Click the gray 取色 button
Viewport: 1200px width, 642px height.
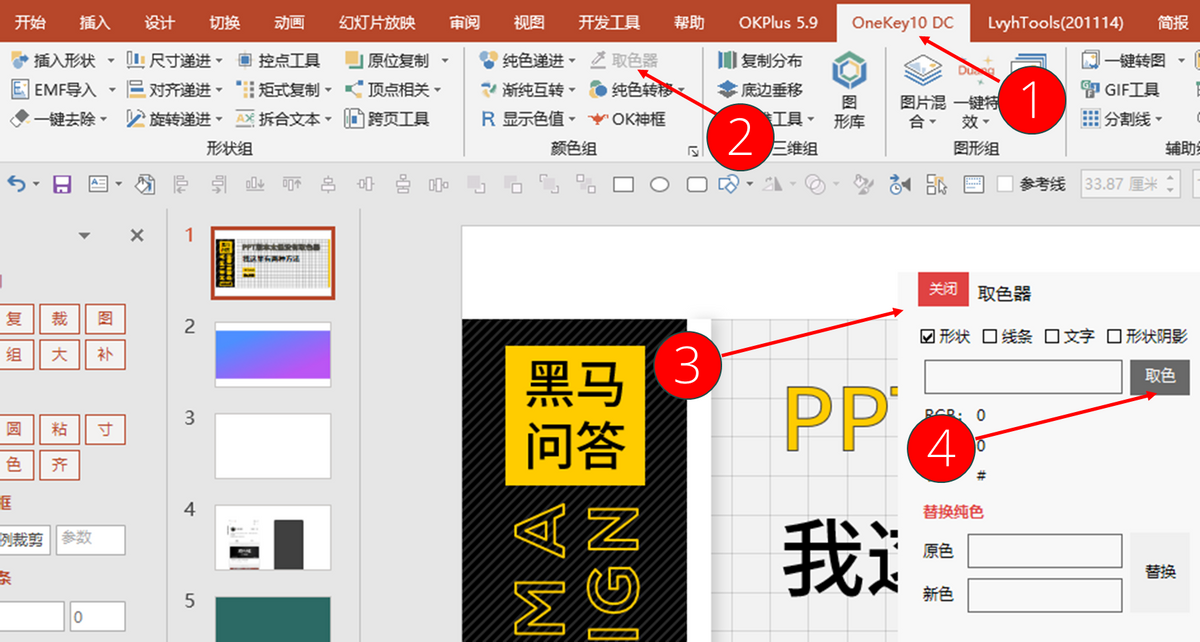pos(1160,377)
